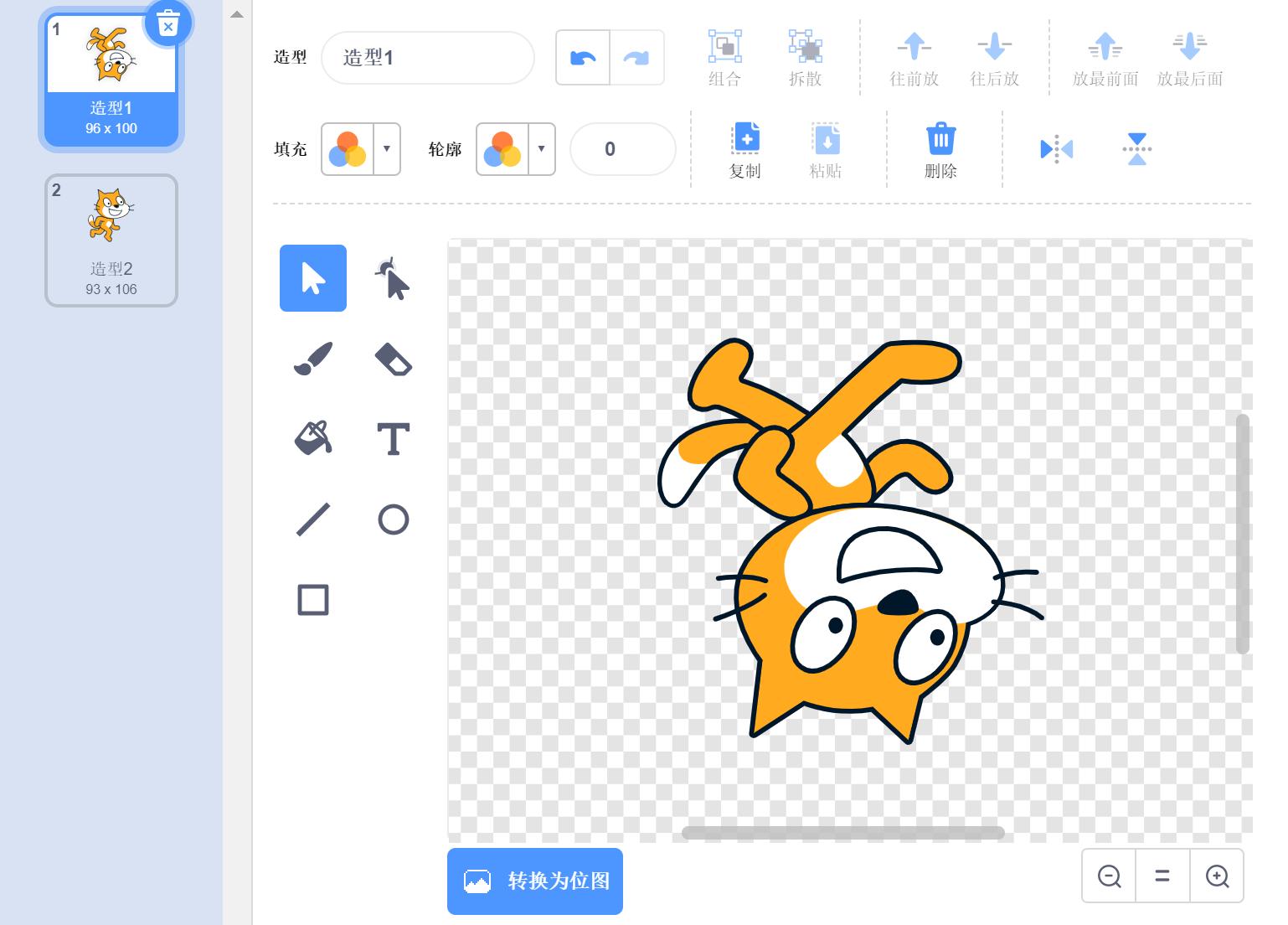The image size is (1288, 925).
Task: Click the outline width field showing 0
Action: (x=622, y=149)
